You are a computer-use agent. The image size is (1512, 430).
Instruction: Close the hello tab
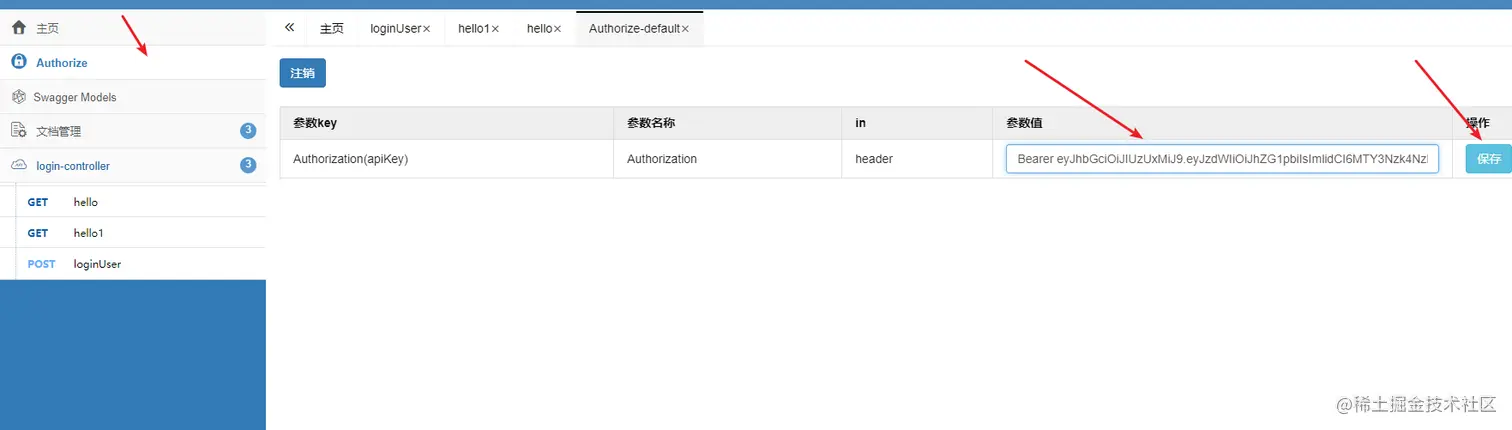click(x=557, y=29)
